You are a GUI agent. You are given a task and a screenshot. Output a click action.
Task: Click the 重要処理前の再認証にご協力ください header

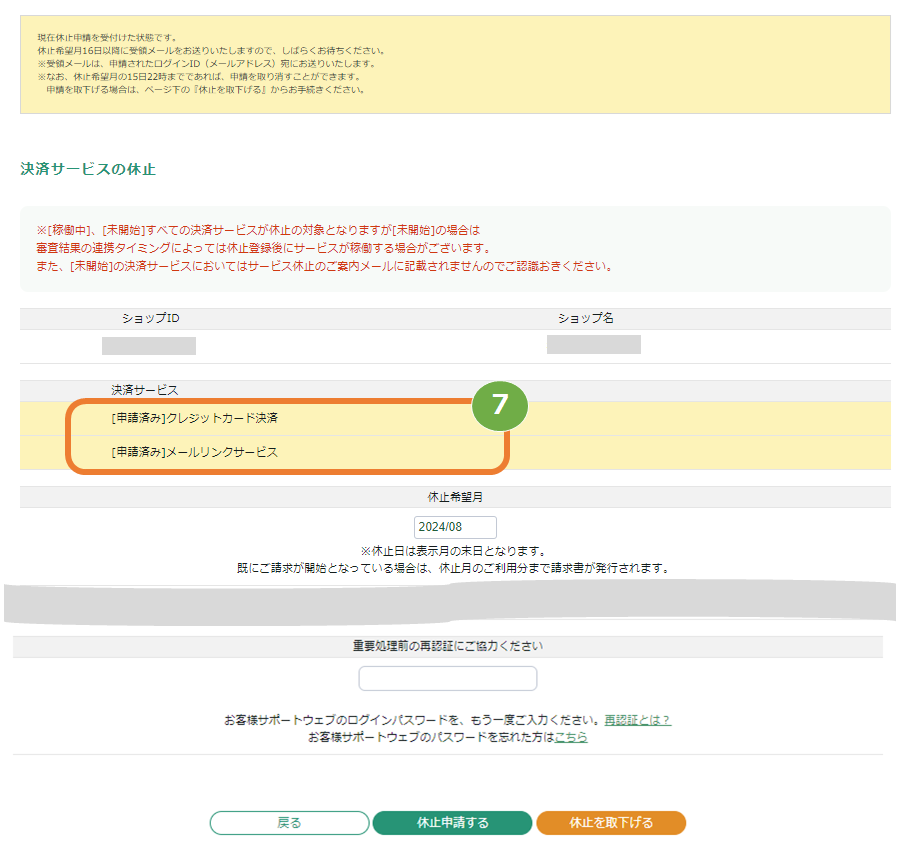[x=448, y=646]
